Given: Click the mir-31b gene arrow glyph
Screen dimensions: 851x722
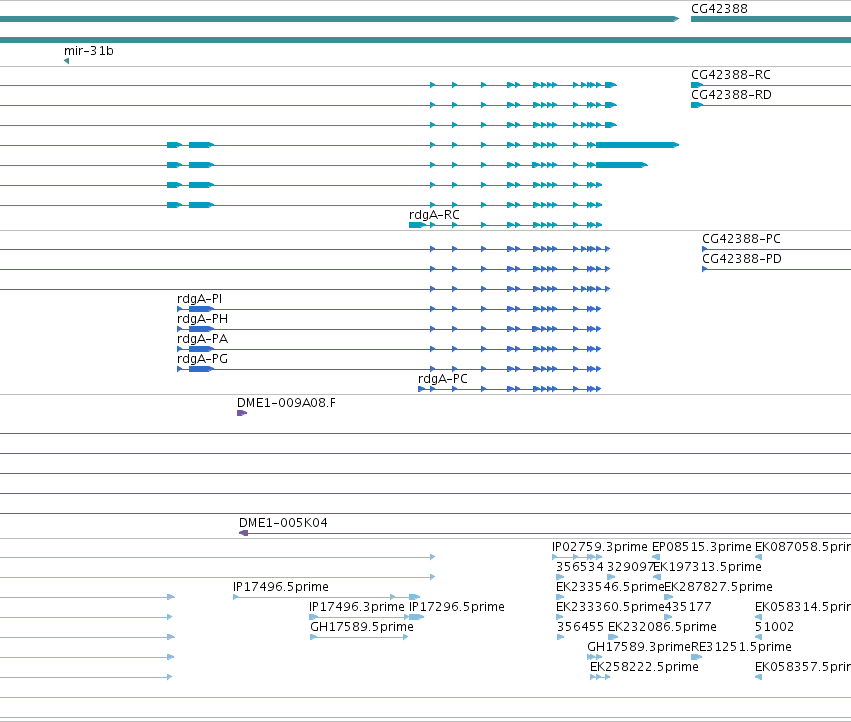Looking at the screenshot, I should point(66,61).
